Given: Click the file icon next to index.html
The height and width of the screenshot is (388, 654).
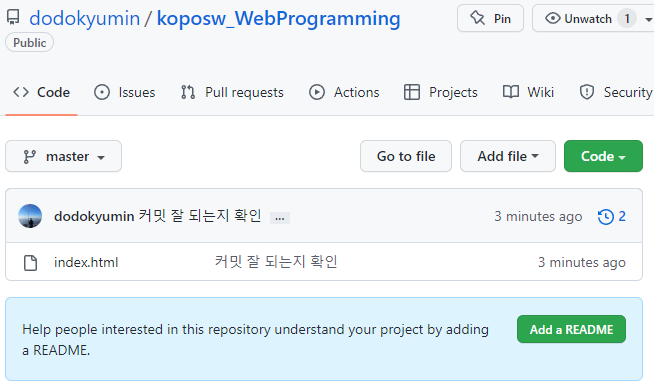Looking at the screenshot, I should (x=30, y=263).
